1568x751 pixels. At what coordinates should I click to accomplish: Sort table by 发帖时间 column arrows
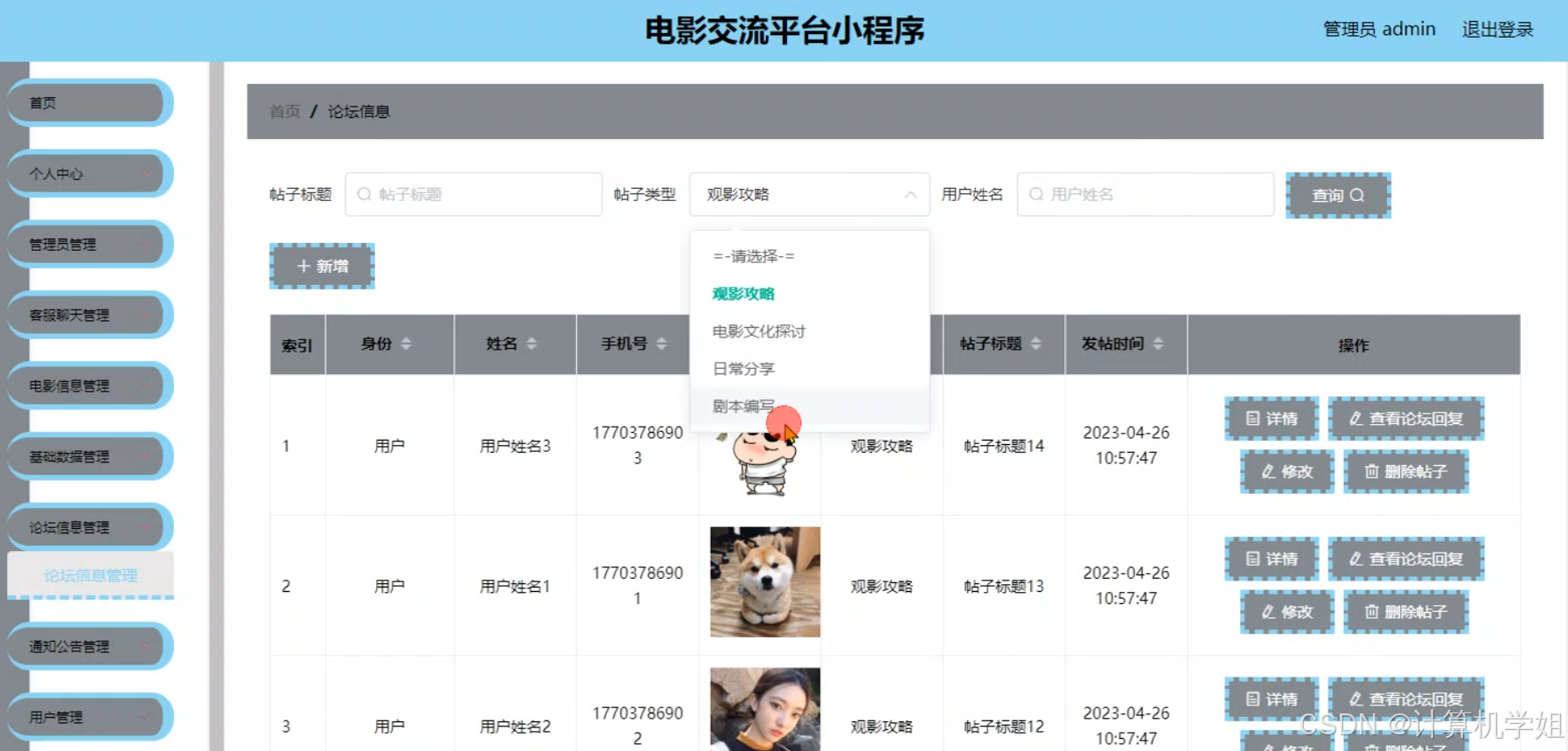pyautogui.click(x=1158, y=344)
